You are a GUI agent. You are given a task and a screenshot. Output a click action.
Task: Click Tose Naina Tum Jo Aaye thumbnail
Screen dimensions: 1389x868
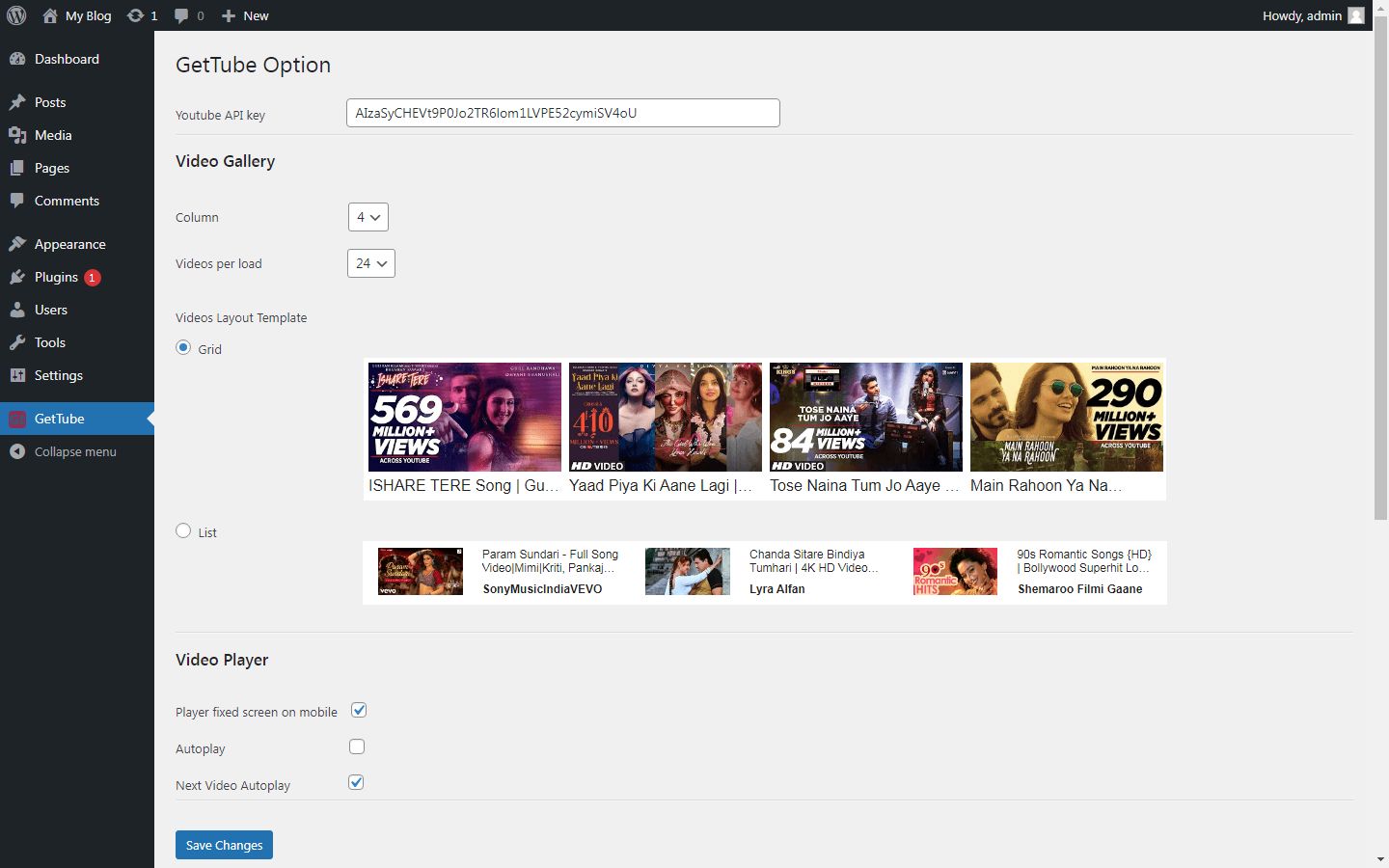(x=866, y=417)
